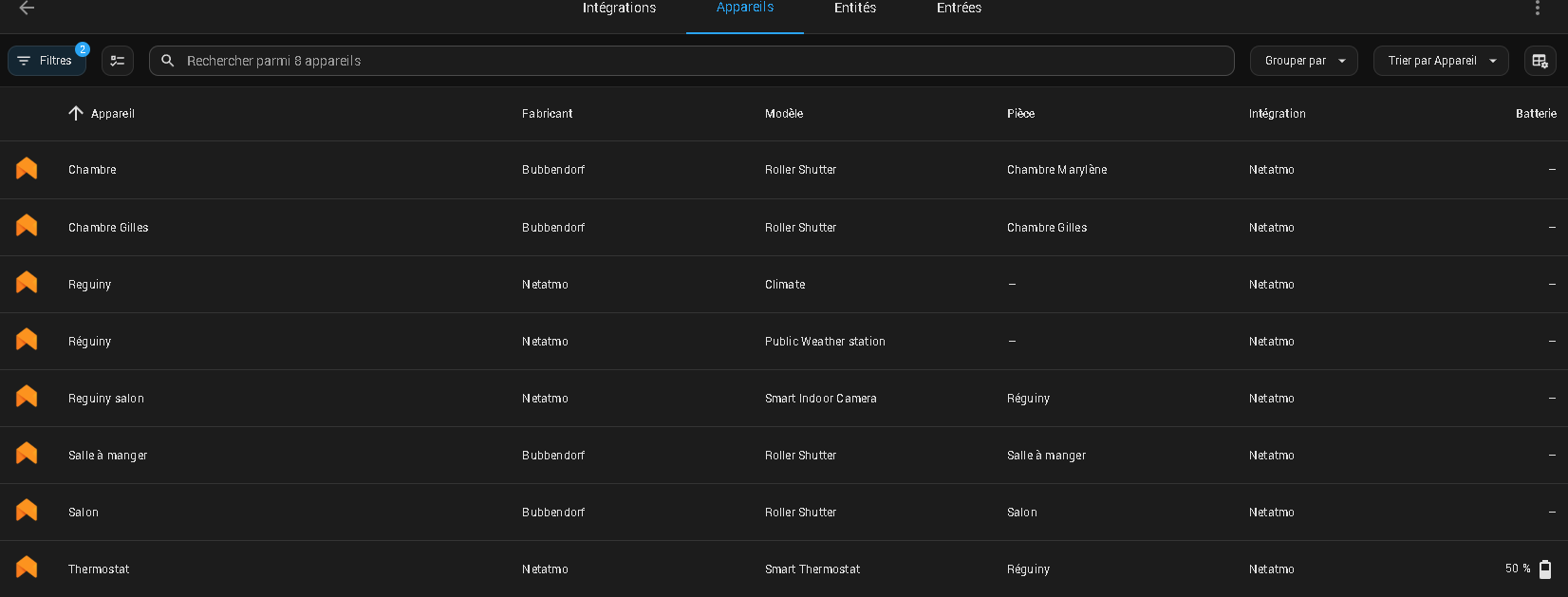Click the Netatmo icon next to Thermostat
The width and height of the screenshot is (1568, 597).
pos(27,568)
